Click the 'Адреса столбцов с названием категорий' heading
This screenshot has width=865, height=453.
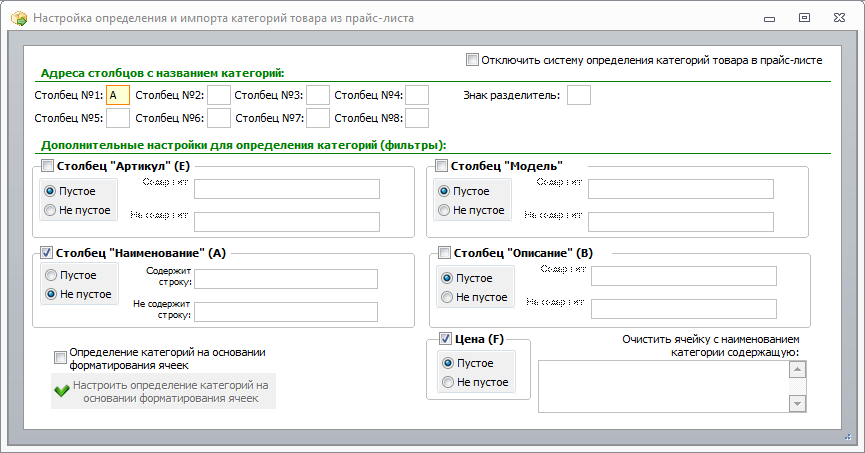coord(163,73)
